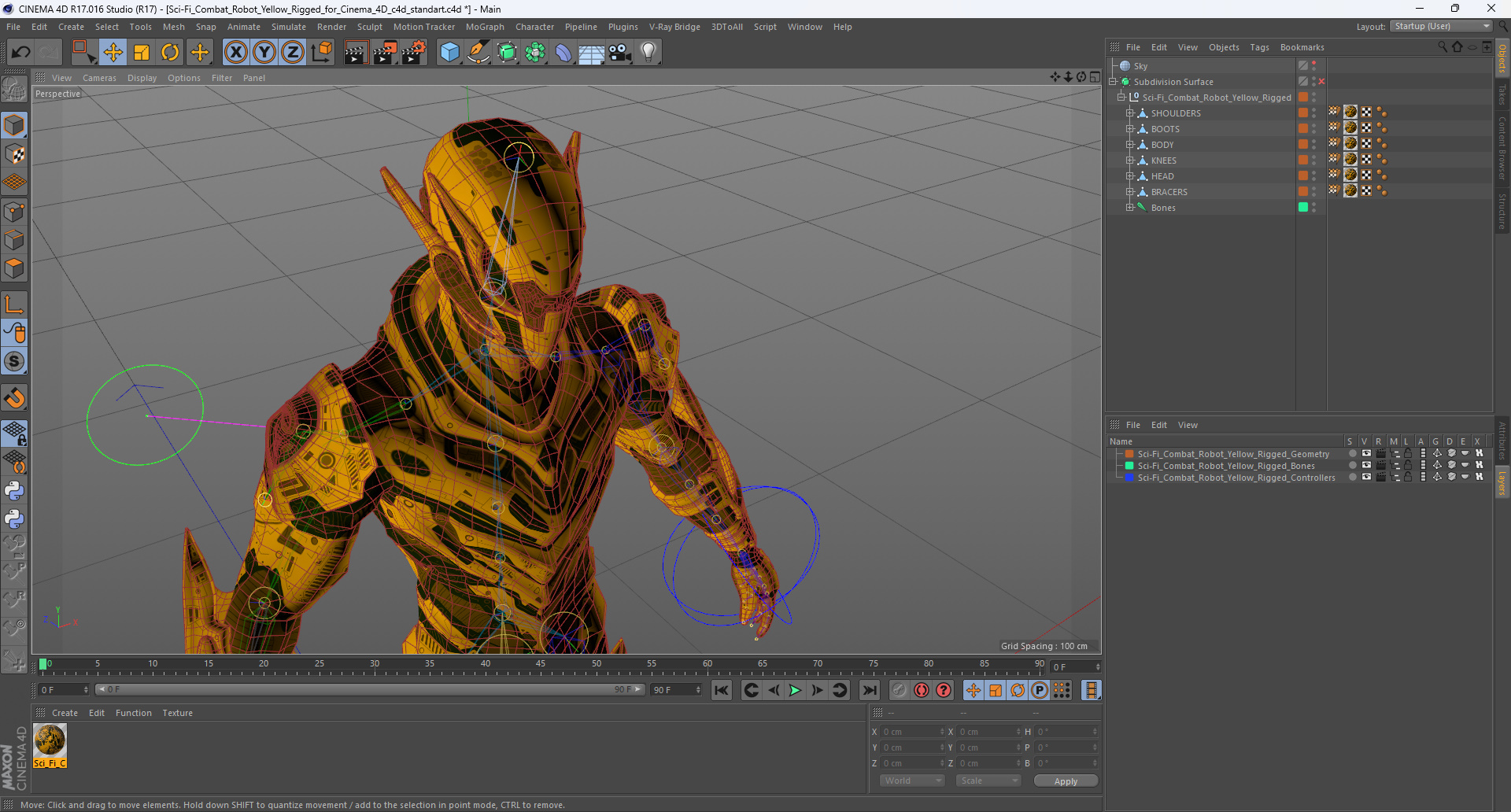Select the Live Selection tool

[83, 53]
